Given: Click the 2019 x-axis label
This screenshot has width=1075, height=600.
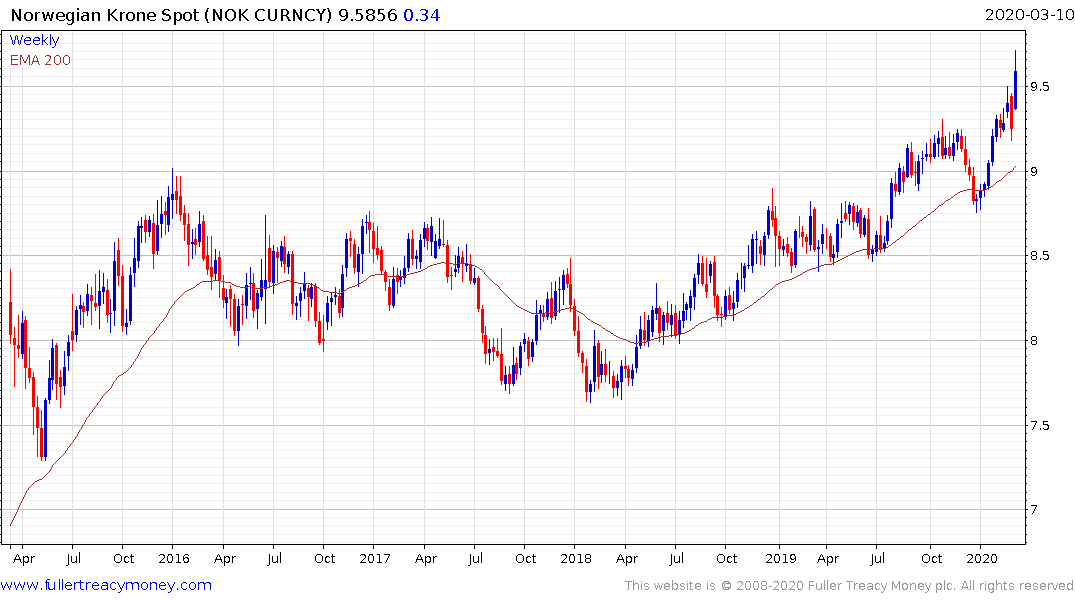Looking at the screenshot, I should 781,558.
